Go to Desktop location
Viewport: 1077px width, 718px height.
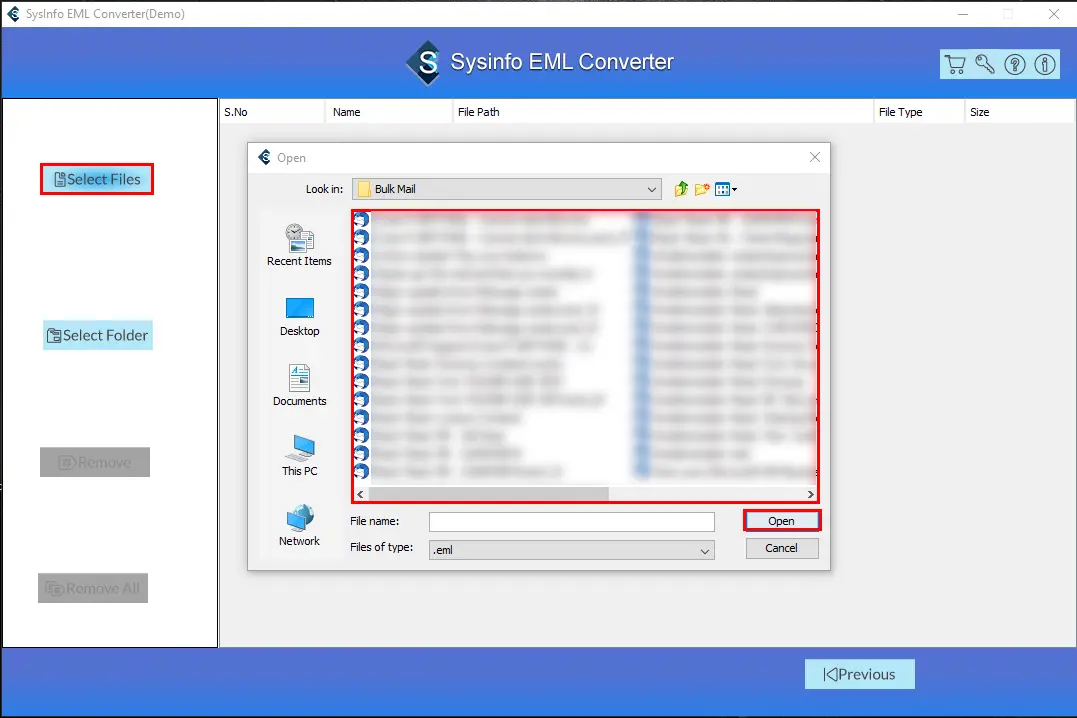(299, 317)
